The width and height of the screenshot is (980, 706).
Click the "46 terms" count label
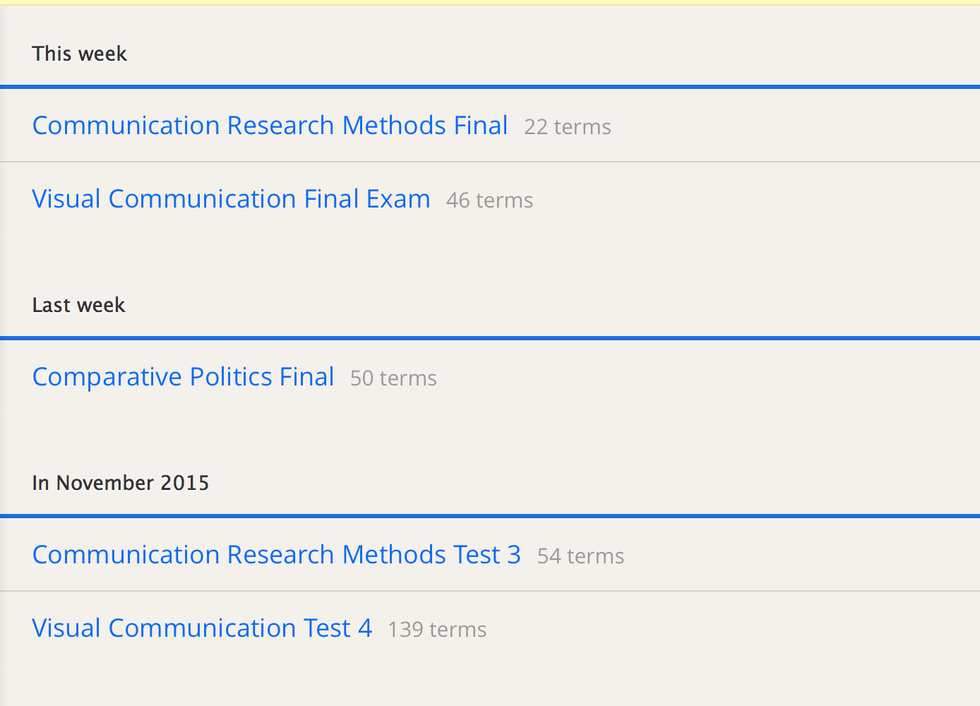(x=489, y=201)
